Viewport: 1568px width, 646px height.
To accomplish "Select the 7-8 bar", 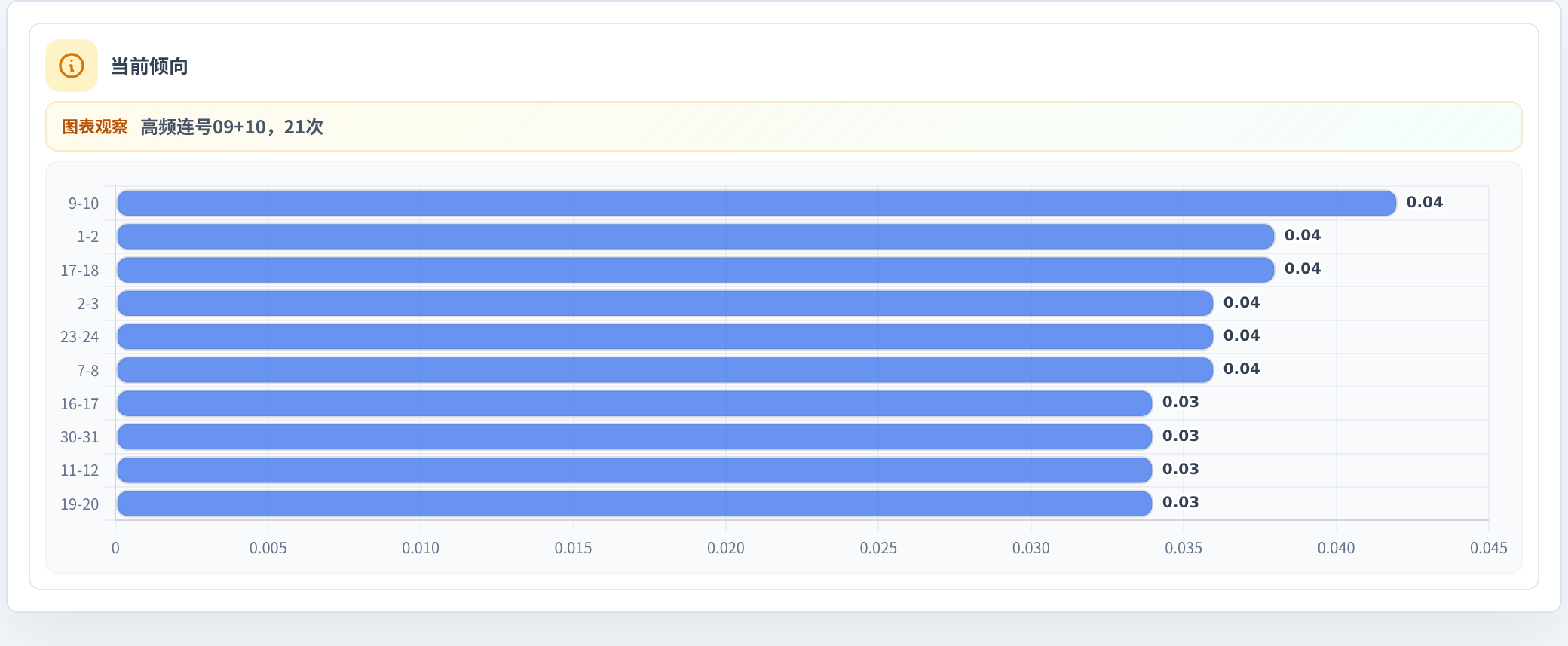I will 665,370.
